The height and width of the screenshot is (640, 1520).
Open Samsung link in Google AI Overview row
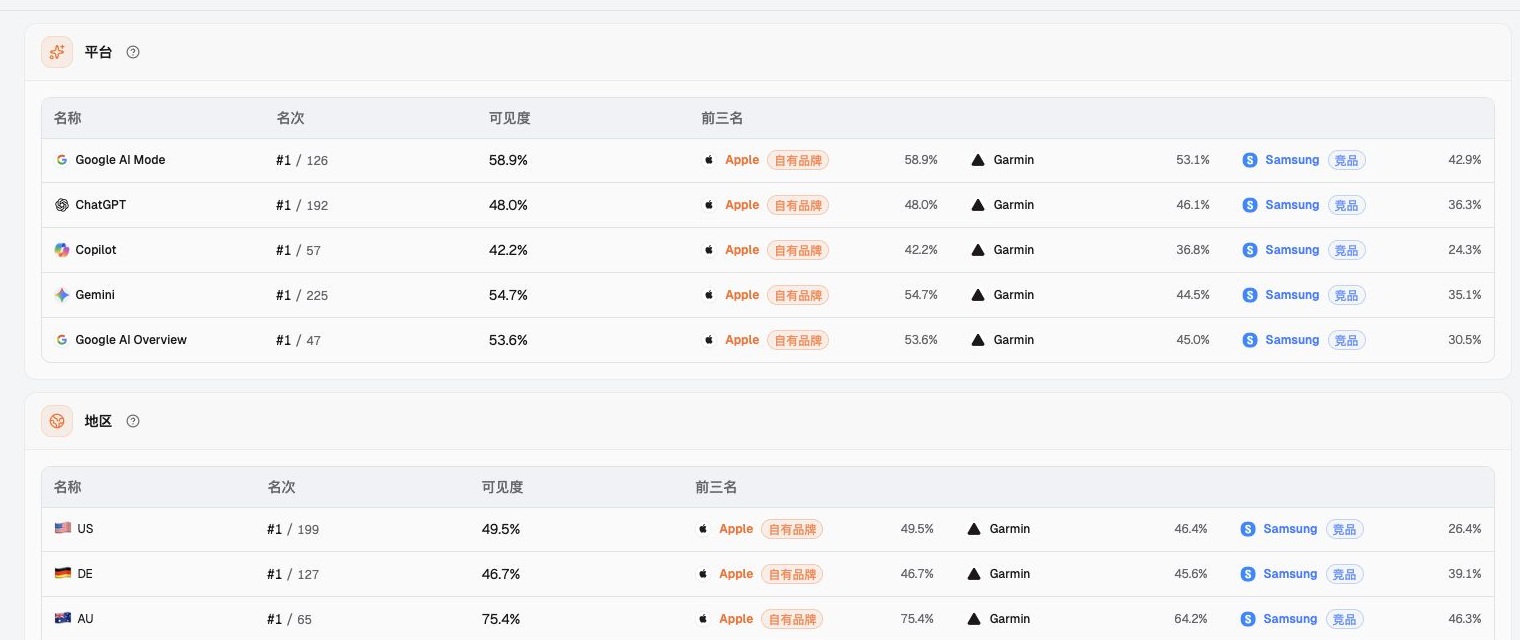1292,340
